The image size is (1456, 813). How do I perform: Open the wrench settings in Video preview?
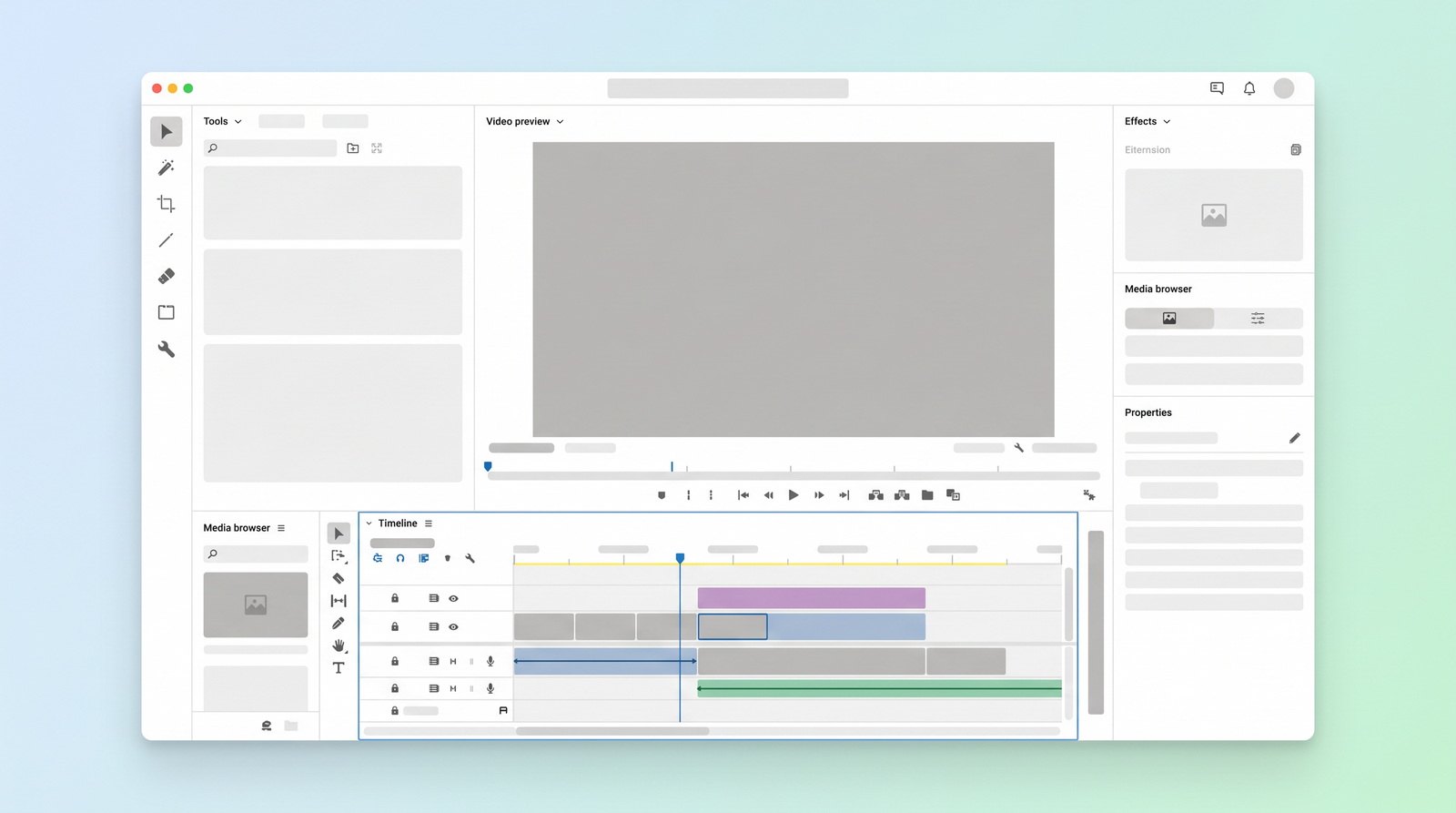pos(1019,448)
